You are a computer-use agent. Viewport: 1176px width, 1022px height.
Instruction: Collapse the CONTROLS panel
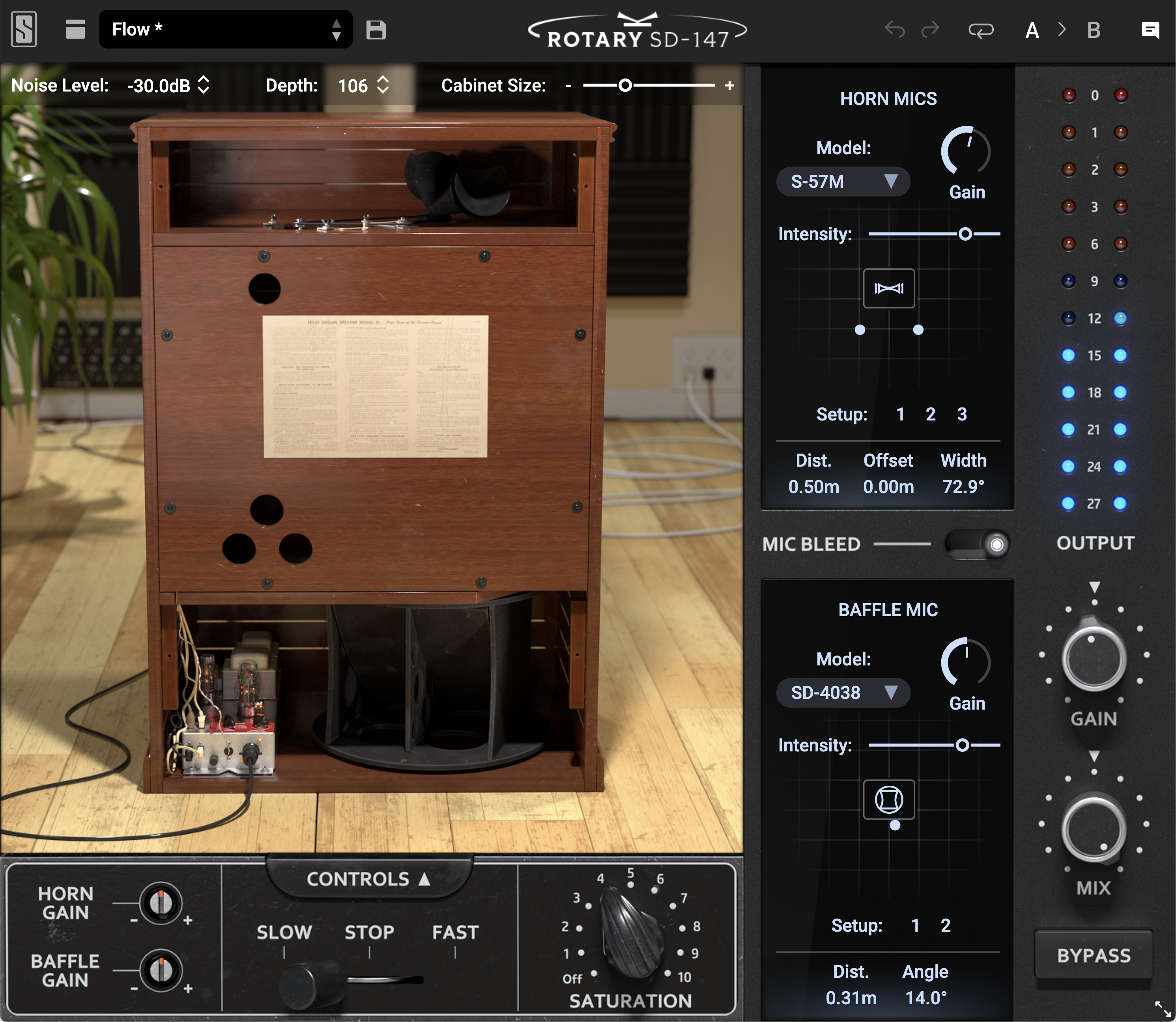tap(369, 879)
